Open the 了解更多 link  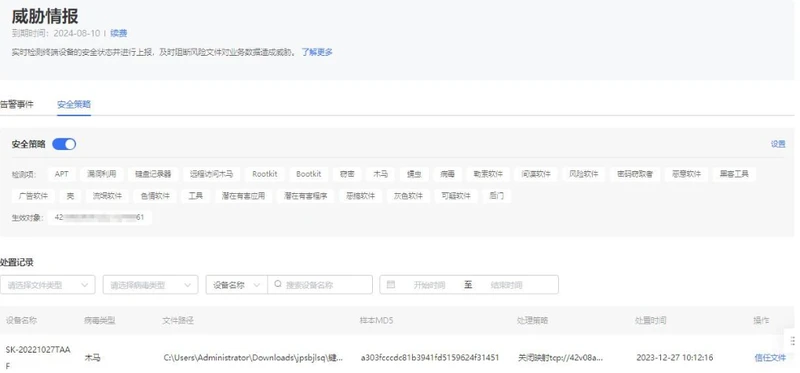pyautogui.click(x=317, y=52)
